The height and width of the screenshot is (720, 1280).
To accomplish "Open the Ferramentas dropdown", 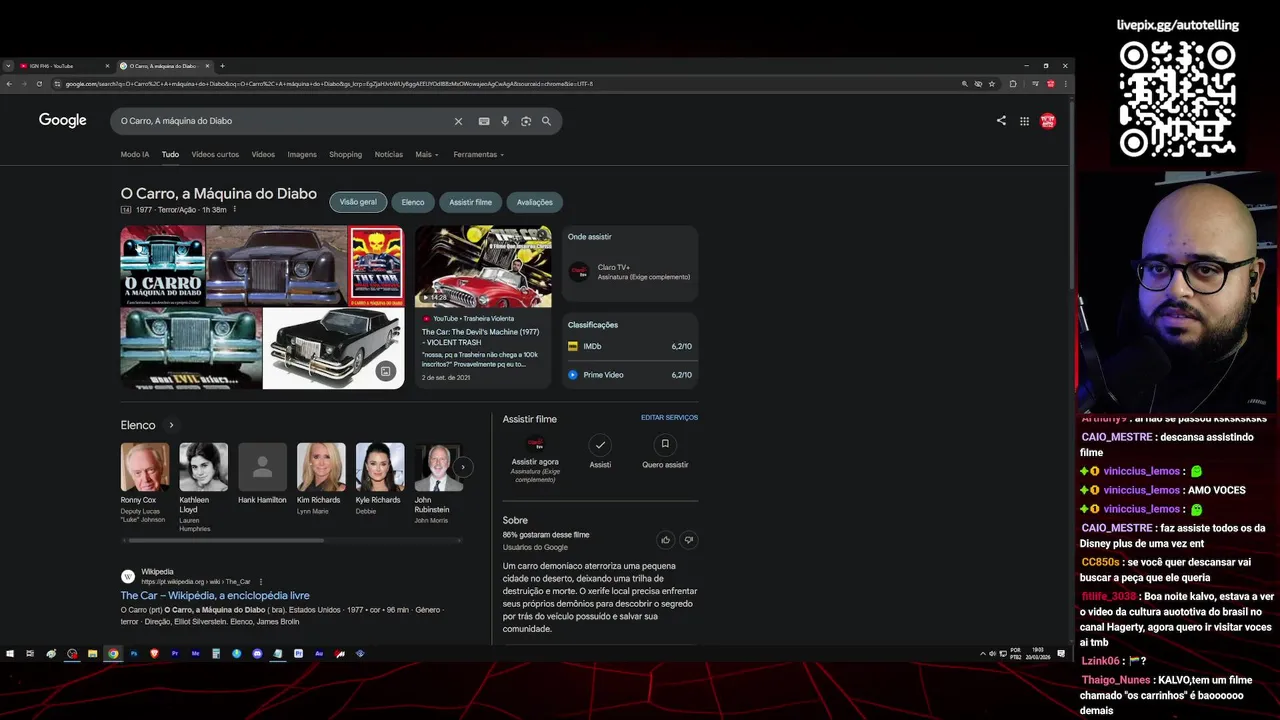I will click(478, 155).
